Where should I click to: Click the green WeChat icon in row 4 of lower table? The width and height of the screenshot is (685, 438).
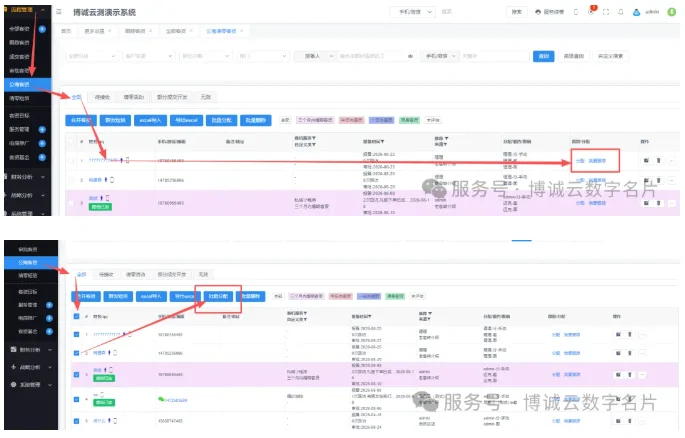point(161,399)
